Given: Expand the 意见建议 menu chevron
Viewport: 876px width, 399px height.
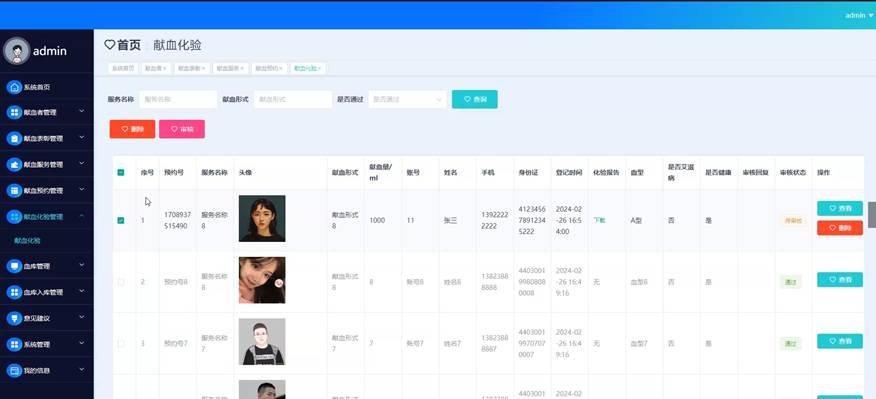Looking at the screenshot, I should point(82,317).
